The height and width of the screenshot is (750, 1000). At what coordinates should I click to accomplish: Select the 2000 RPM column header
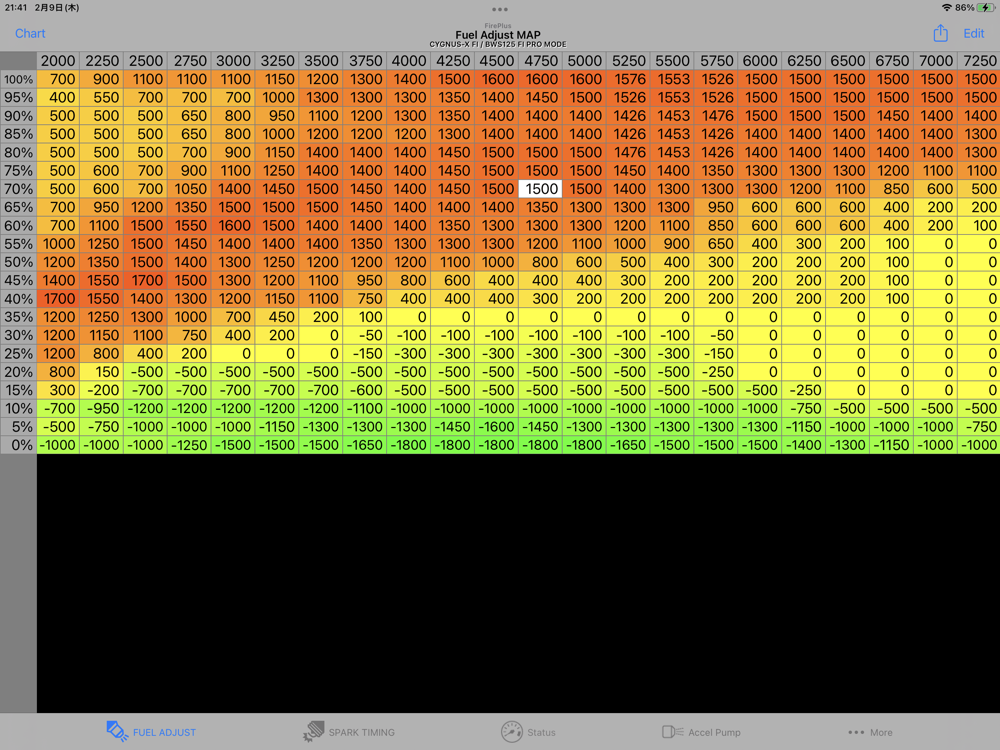click(58, 61)
